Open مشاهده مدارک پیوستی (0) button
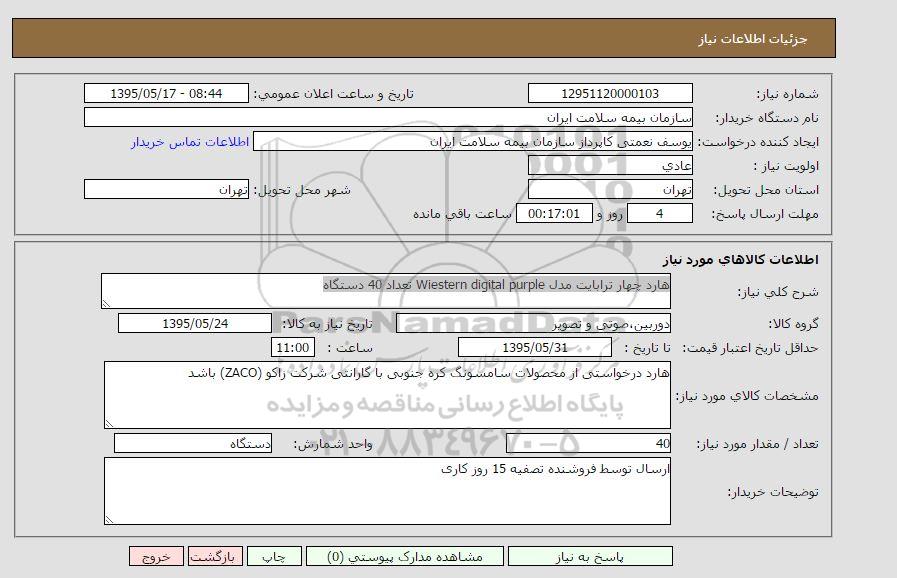Viewport: 897px width, 578px height. (x=404, y=556)
